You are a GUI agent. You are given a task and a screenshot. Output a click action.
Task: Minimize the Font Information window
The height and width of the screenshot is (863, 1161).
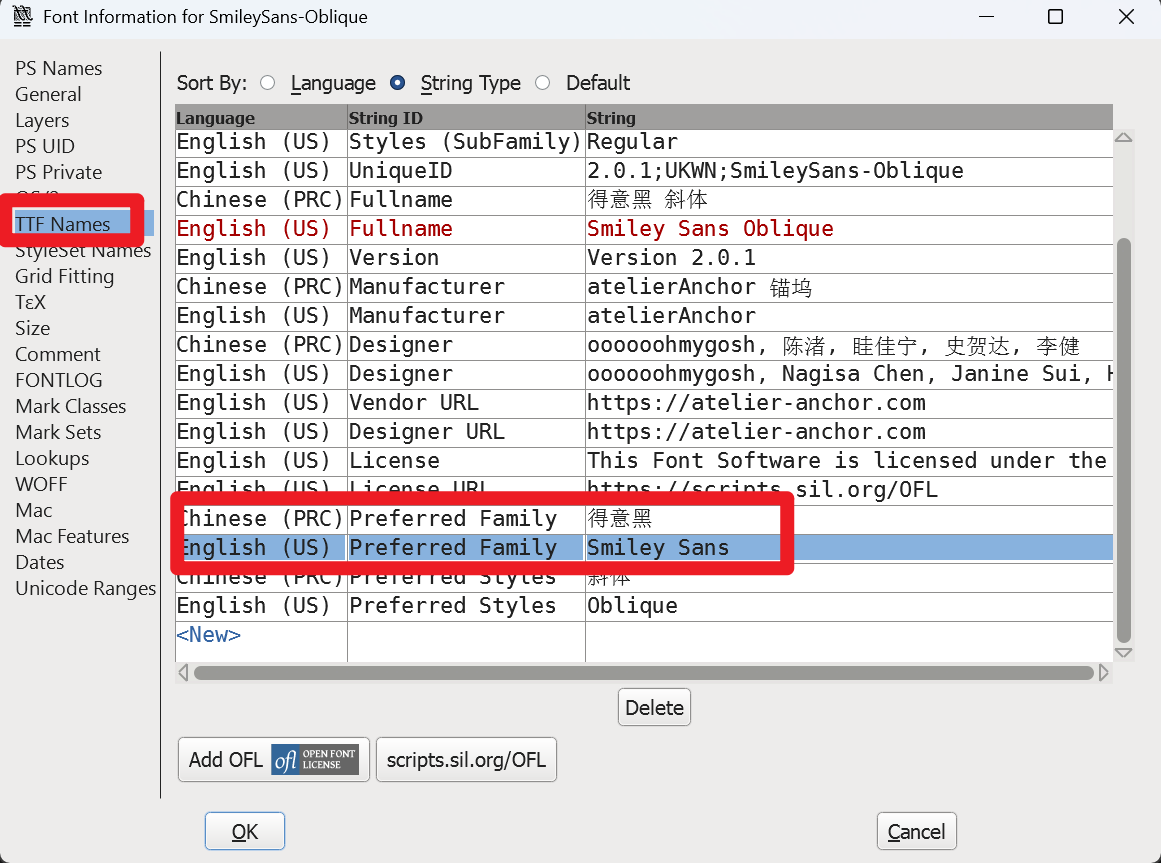click(x=986, y=16)
